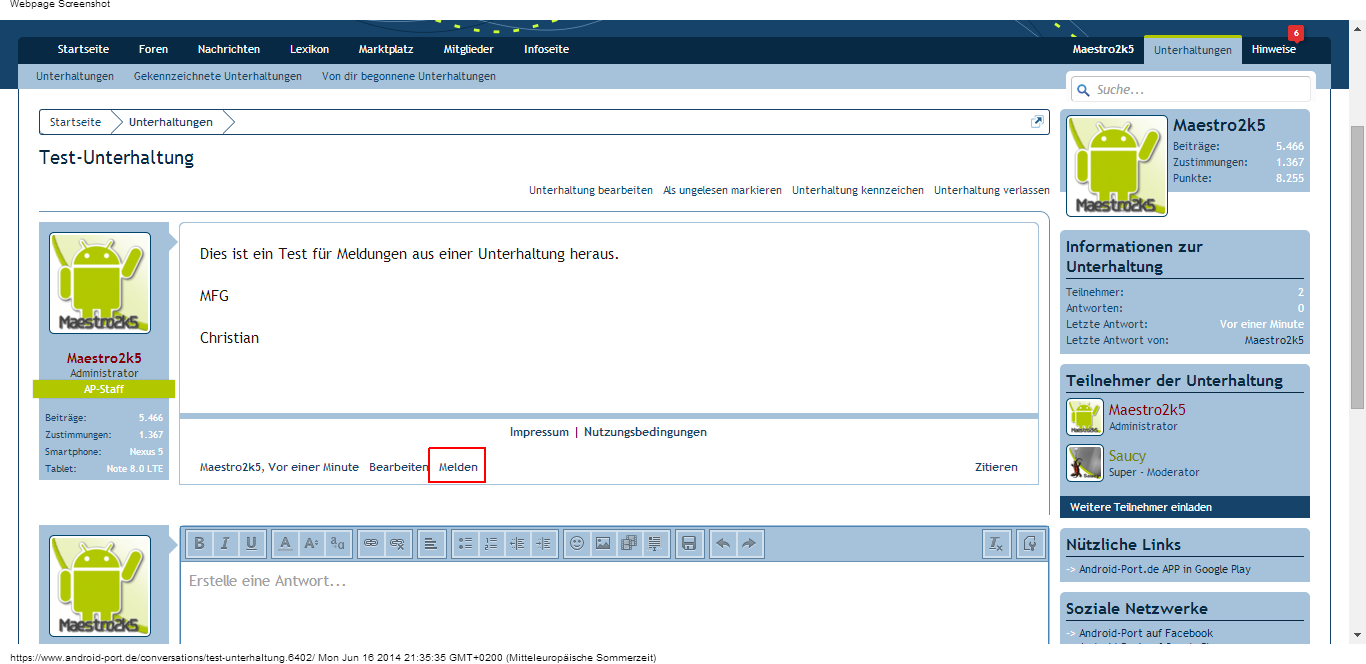Viewport: 1366px width, 664px height.
Task: Open the text color picker
Action: click(285, 543)
